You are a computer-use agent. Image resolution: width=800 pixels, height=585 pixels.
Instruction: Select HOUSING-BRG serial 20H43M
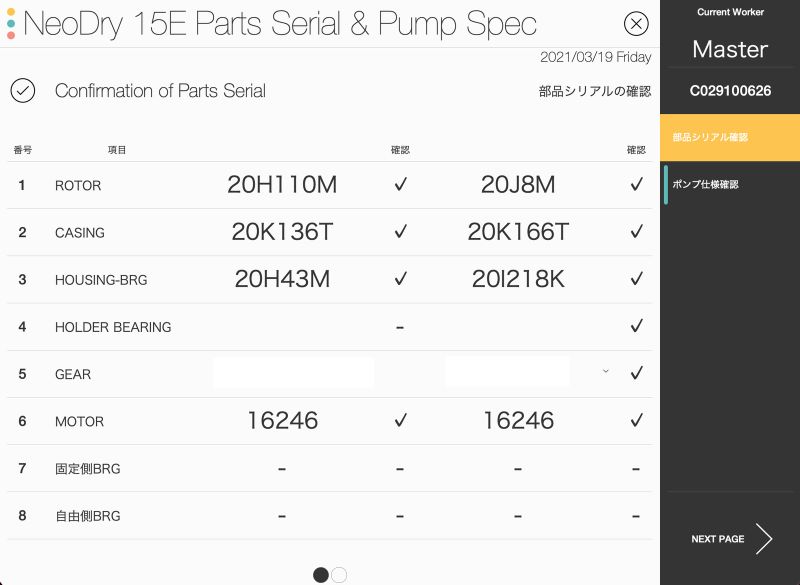(x=282, y=279)
